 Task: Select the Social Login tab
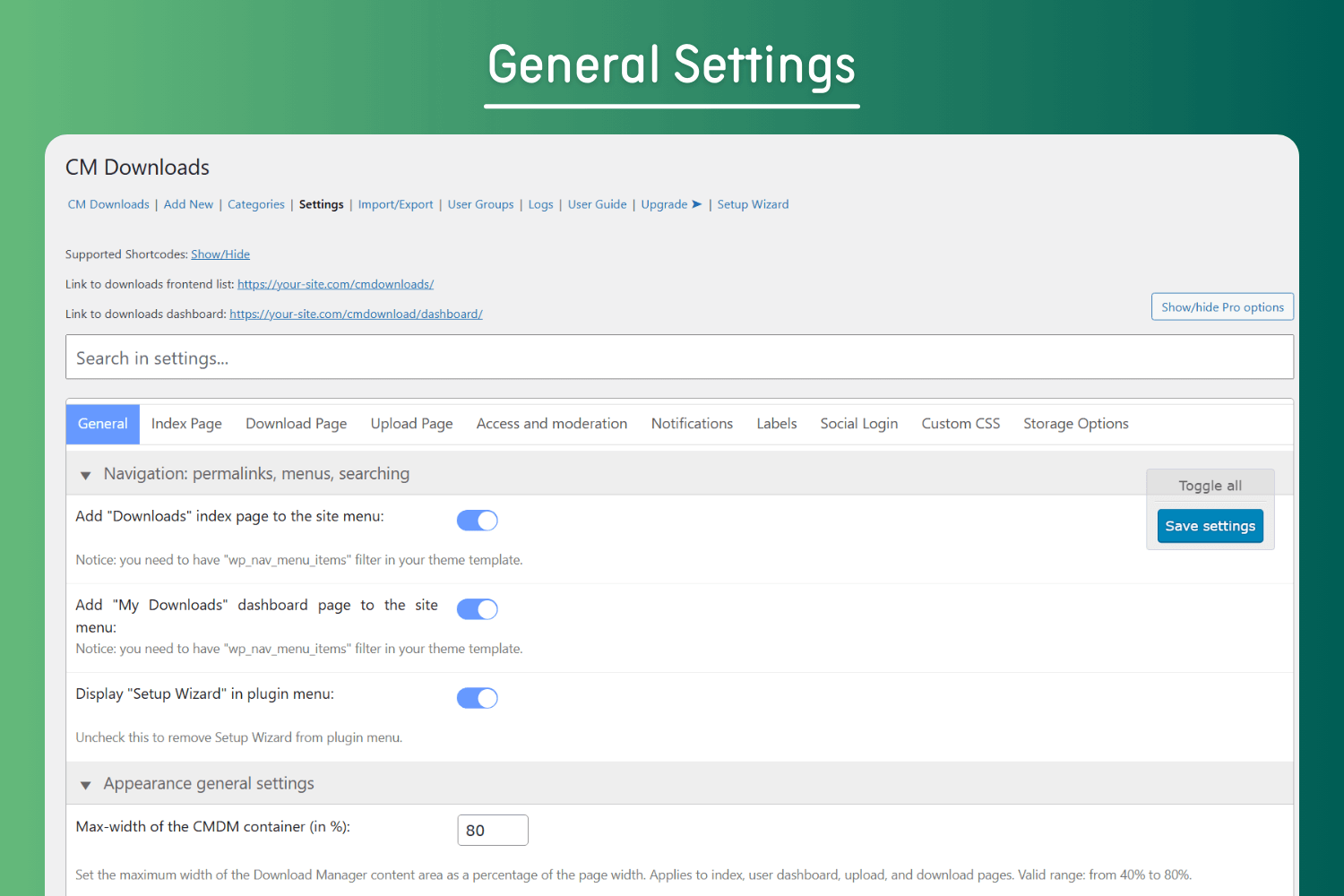859,424
